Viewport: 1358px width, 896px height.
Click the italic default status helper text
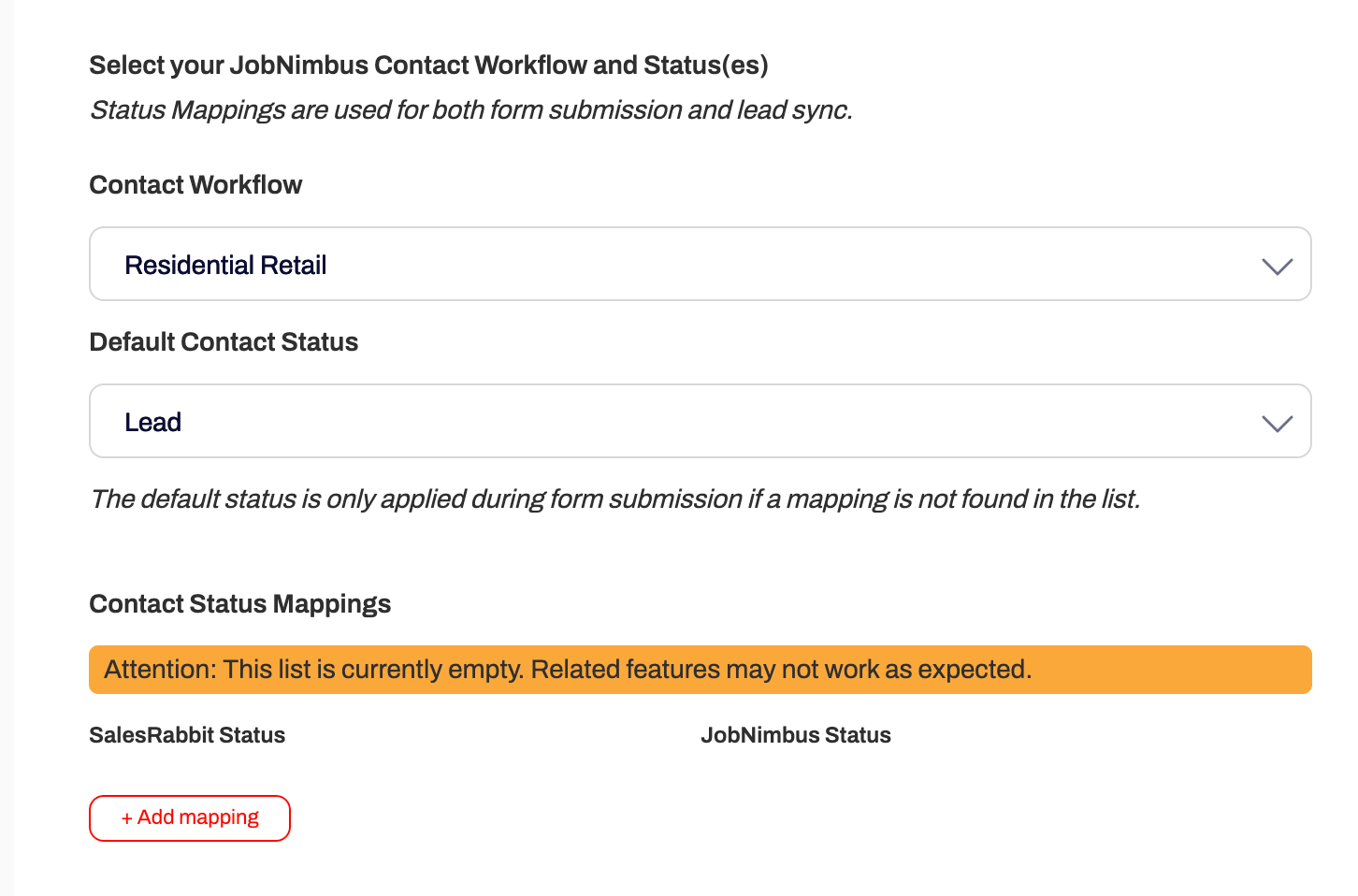tap(614, 499)
